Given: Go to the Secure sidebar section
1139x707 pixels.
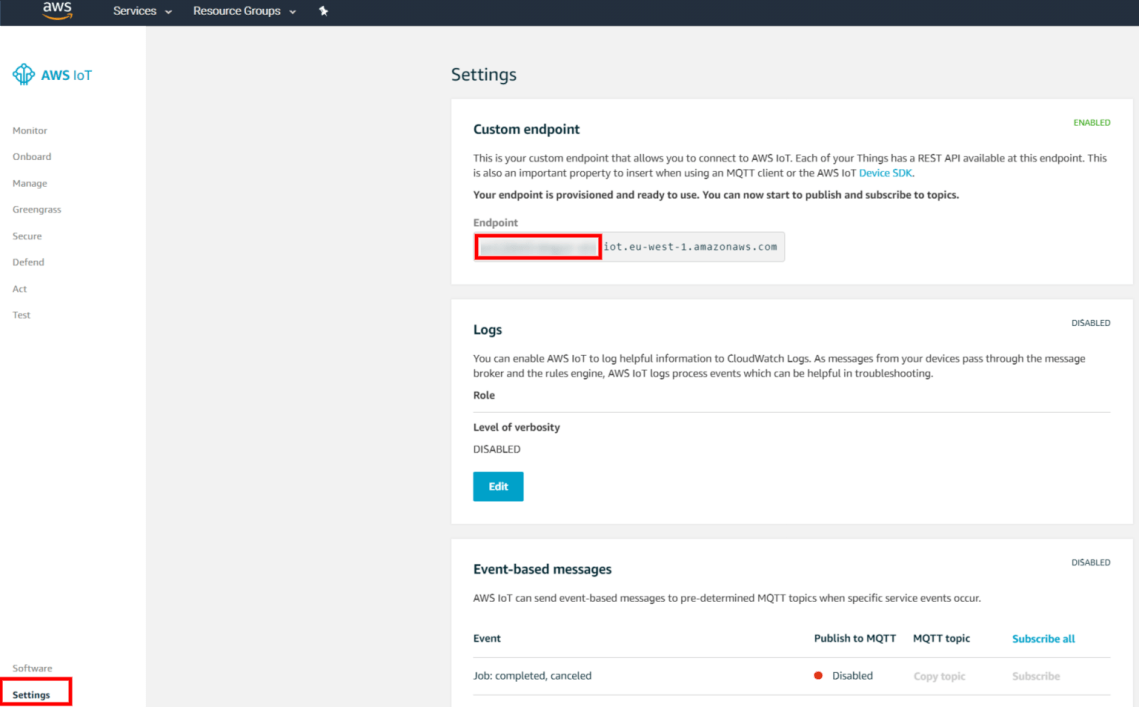Looking at the screenshot, I should [x=27, y=237].
